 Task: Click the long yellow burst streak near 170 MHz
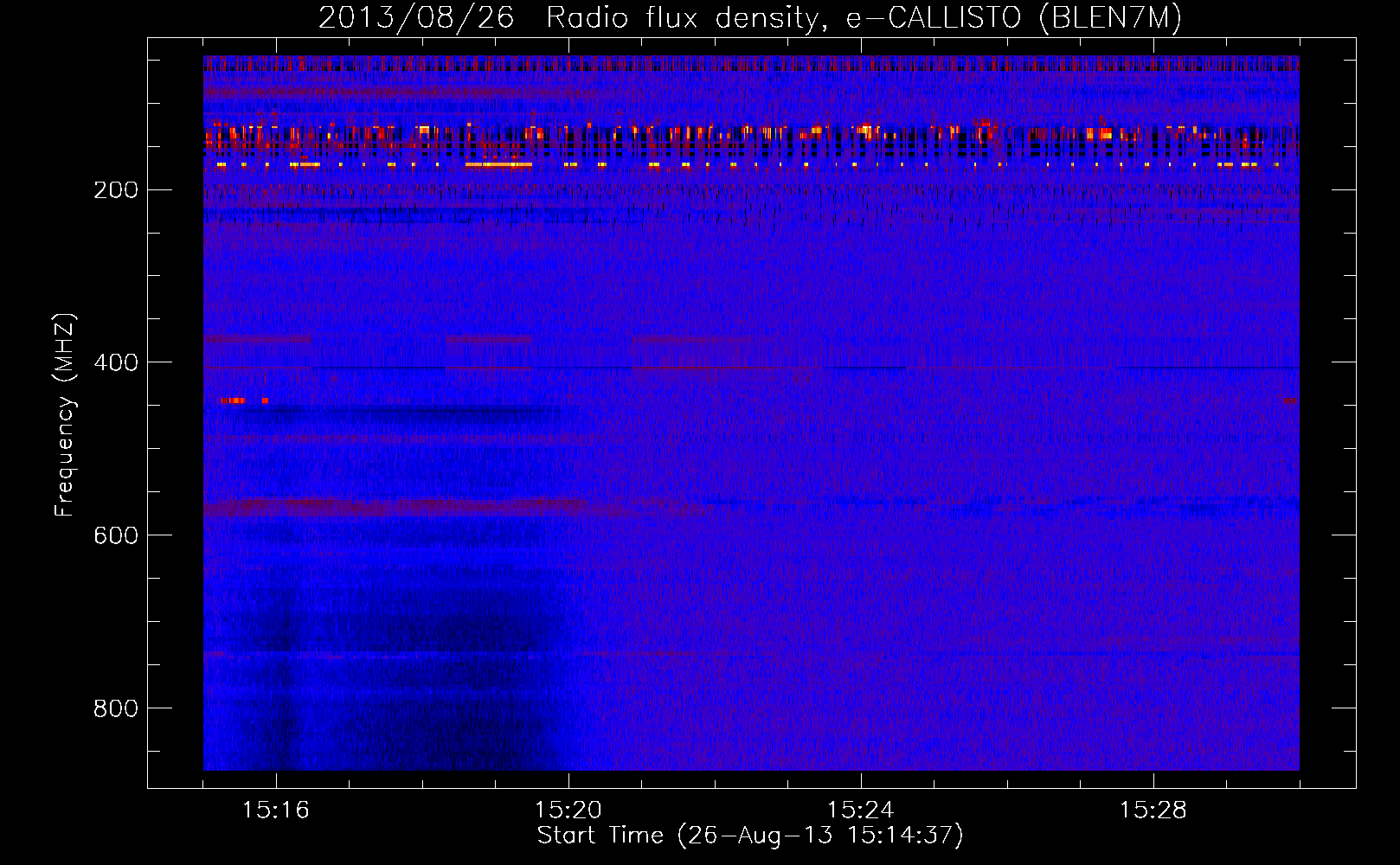(498, 164)
